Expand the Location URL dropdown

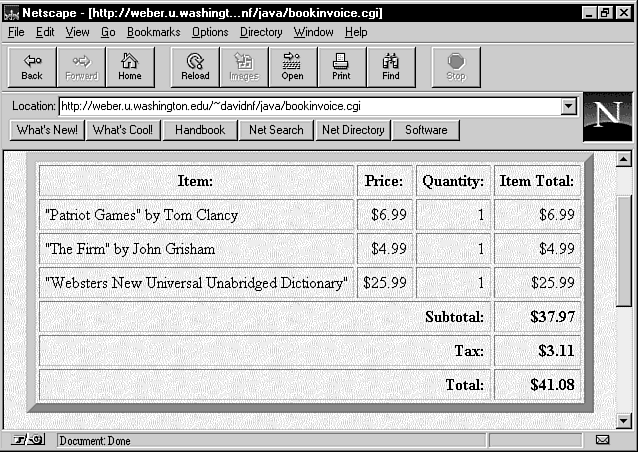click(x=569, y=106)
